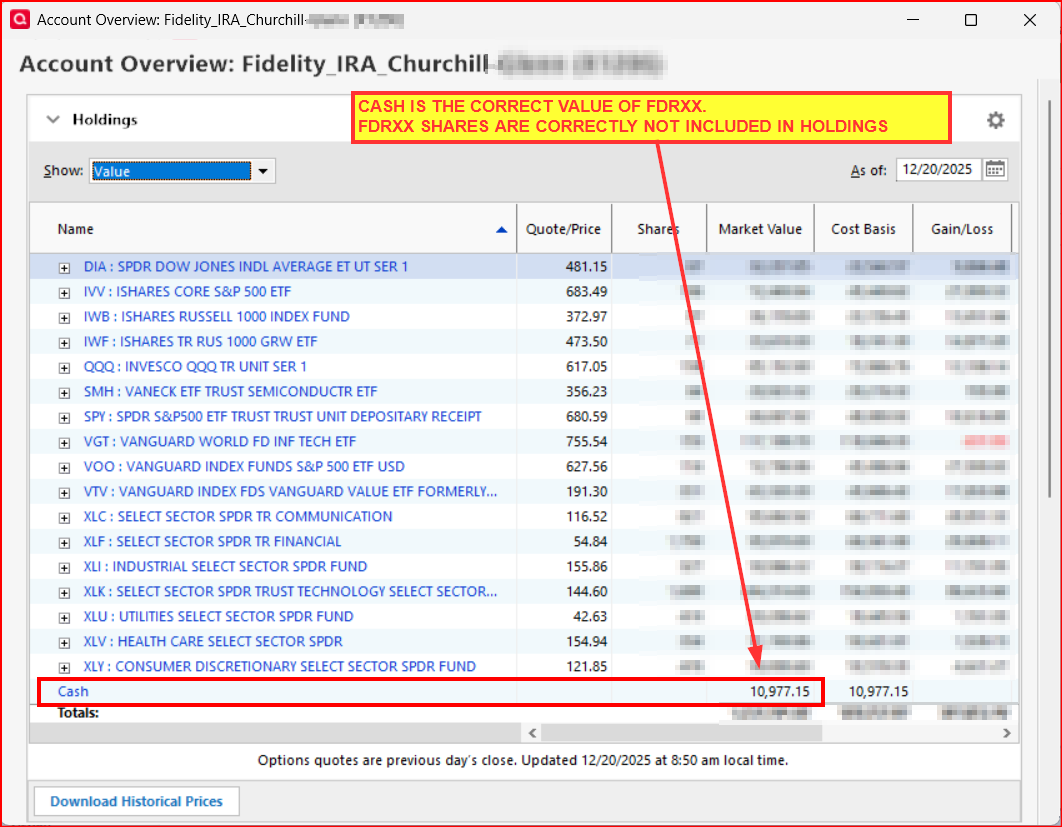Open the VOO Vanguard S&P 500 link
This screenshot has height=827, width=1062.
[244, 467]
